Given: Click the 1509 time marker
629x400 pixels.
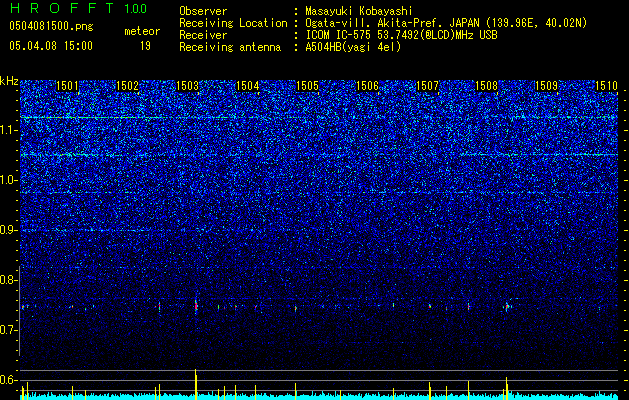Looking at the screenshot, I should pos(546,86).
